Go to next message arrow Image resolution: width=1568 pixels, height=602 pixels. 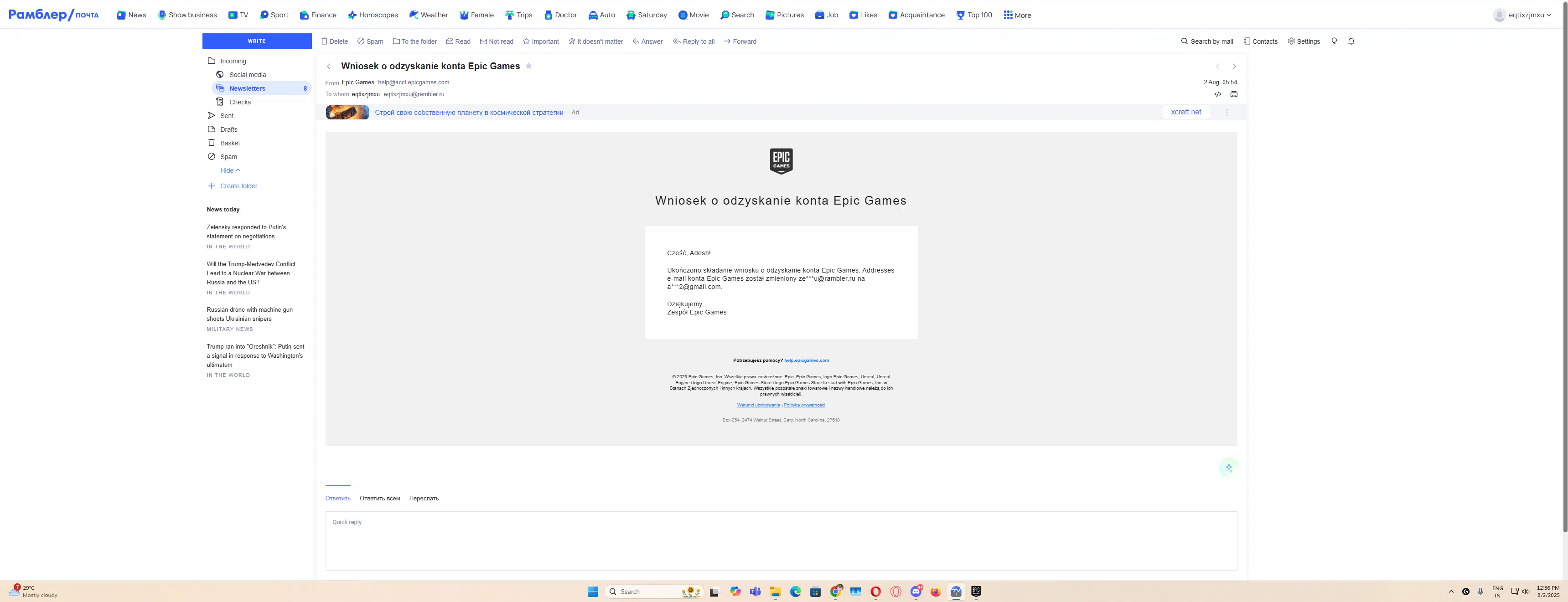point(1234,66)
